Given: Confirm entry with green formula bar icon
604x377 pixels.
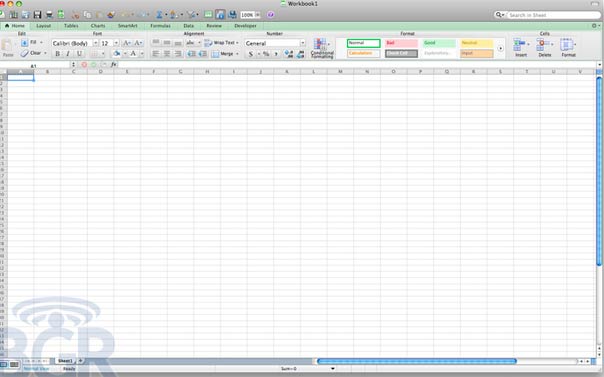Looking at the screenshot, I should click(94, 65).
